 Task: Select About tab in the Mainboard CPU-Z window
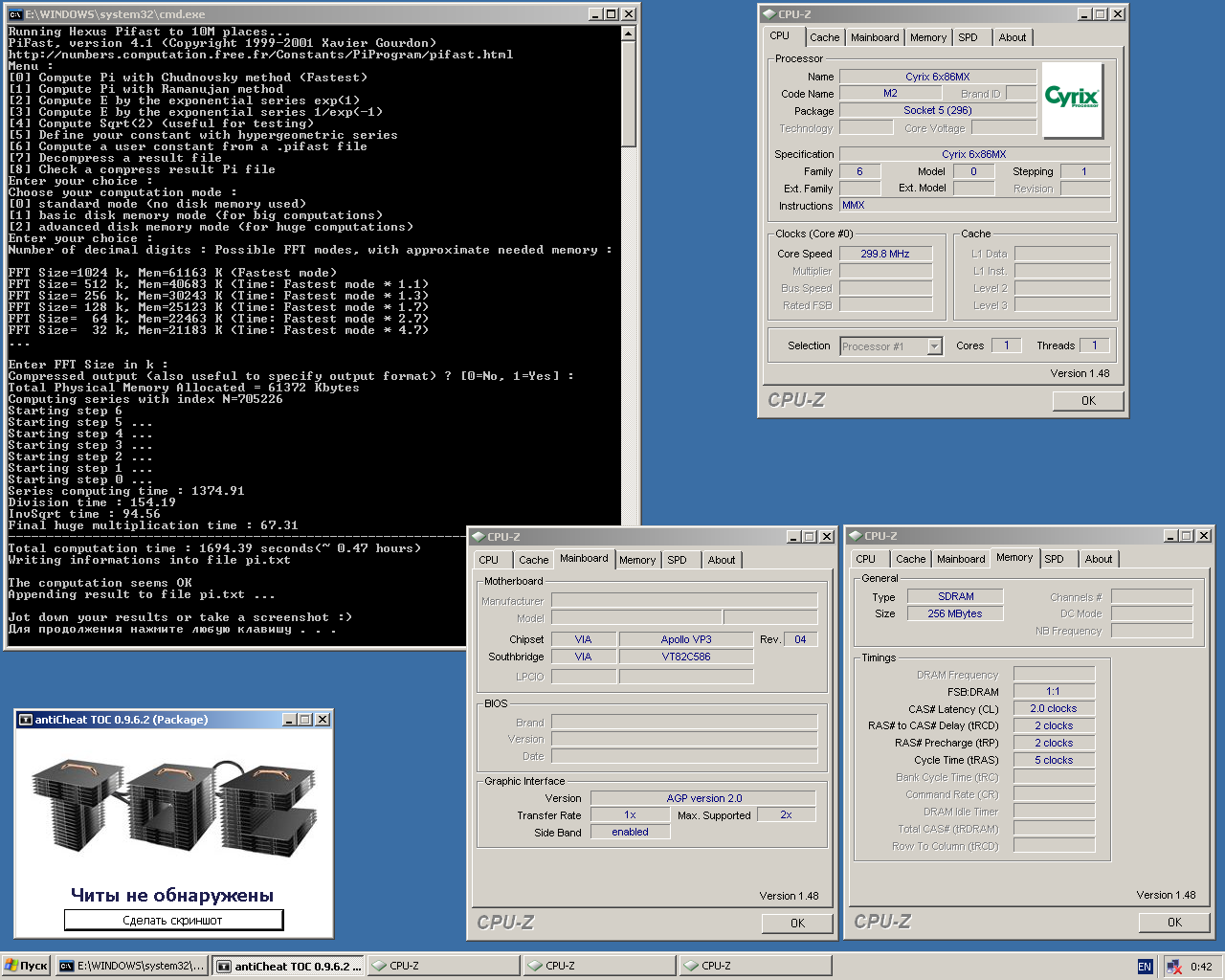(722, 561)
